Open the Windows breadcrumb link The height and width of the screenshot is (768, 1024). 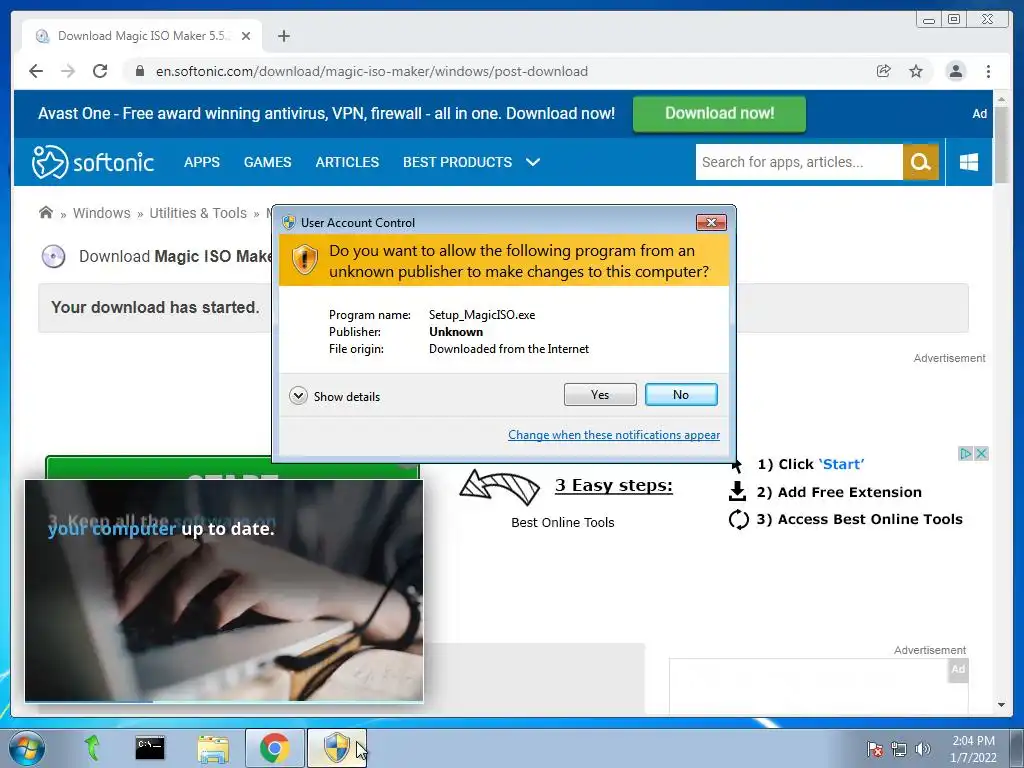[x=102, y=213]
